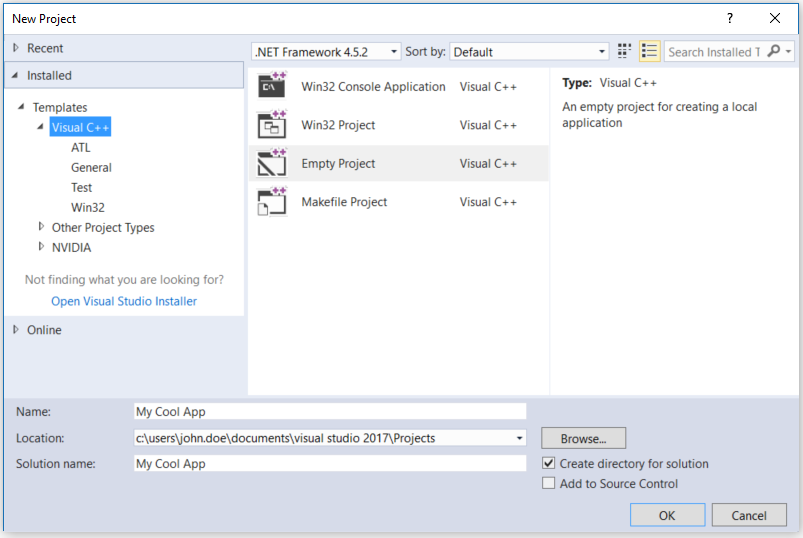Image resolution: width=803 pixels, height=538 pixels.
Task: Click the search magnifier icon
Action: (x=774, y=51)
